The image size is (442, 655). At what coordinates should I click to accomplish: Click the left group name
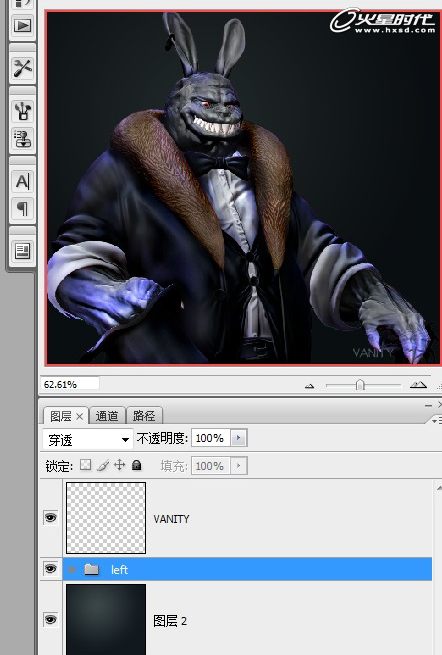(119, 569)
